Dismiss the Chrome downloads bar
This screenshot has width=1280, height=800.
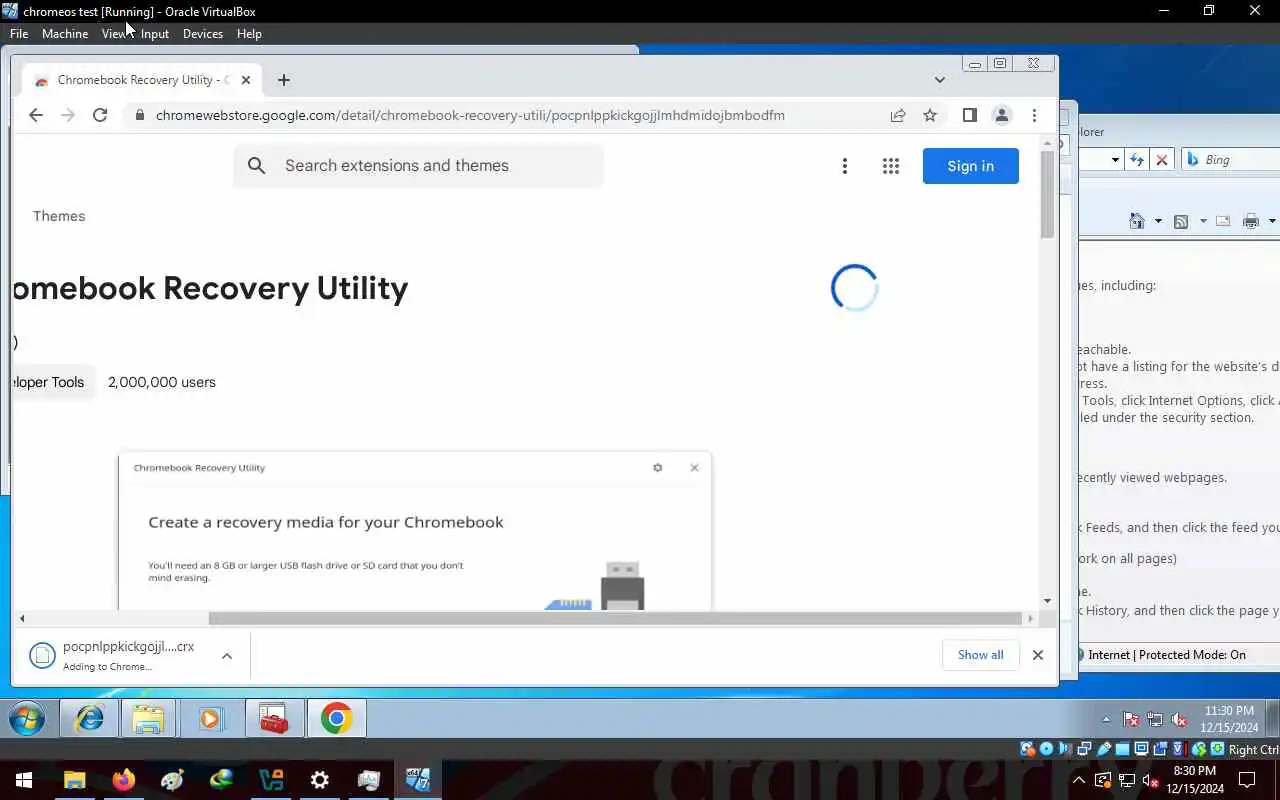(1038, 655)
